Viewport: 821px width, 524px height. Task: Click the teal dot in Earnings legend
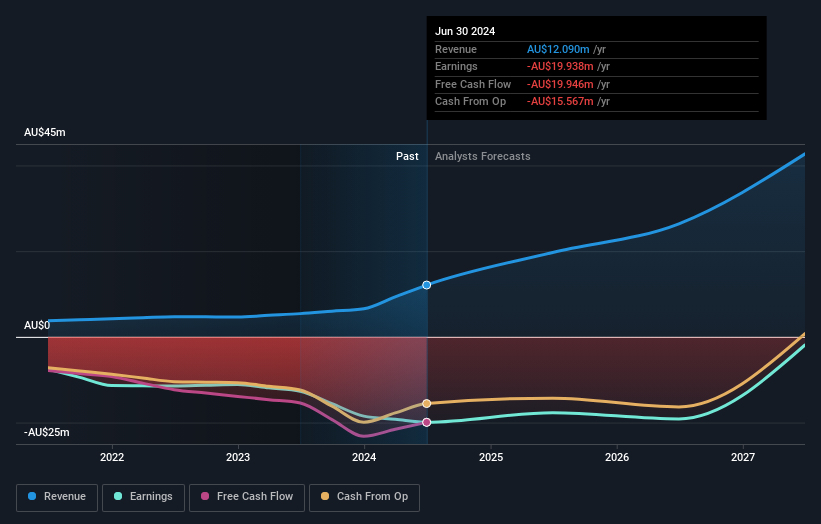tap(118, 496)
